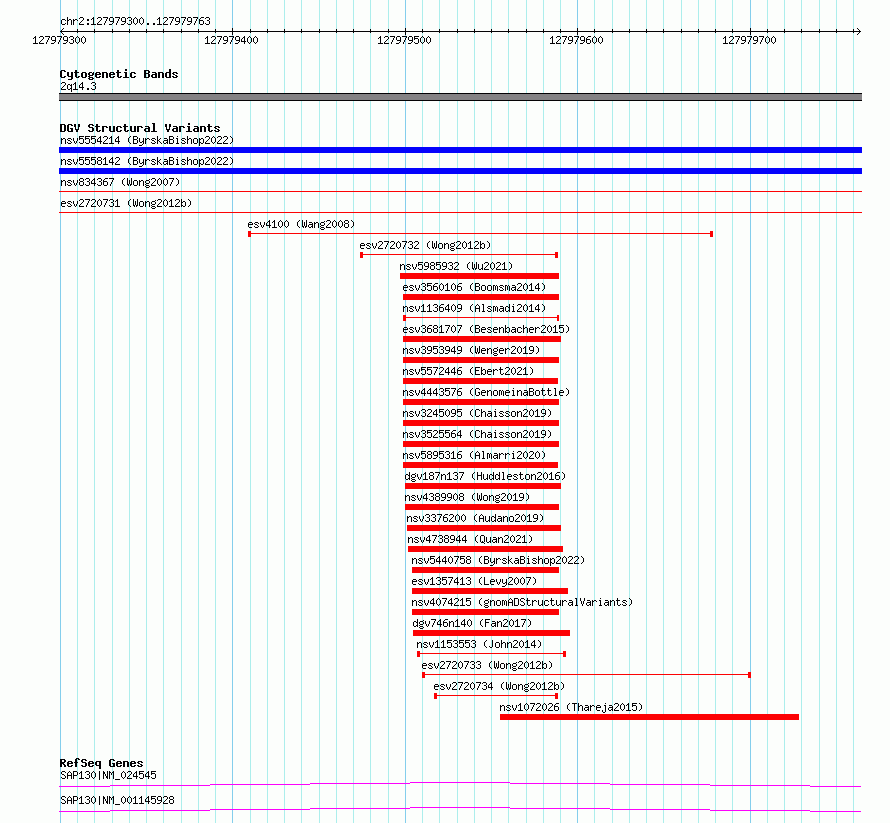This screenshot has height=823, width=890.
Task: Click the blue bar of nsv5558142
Action: click(x=460, y=171)
